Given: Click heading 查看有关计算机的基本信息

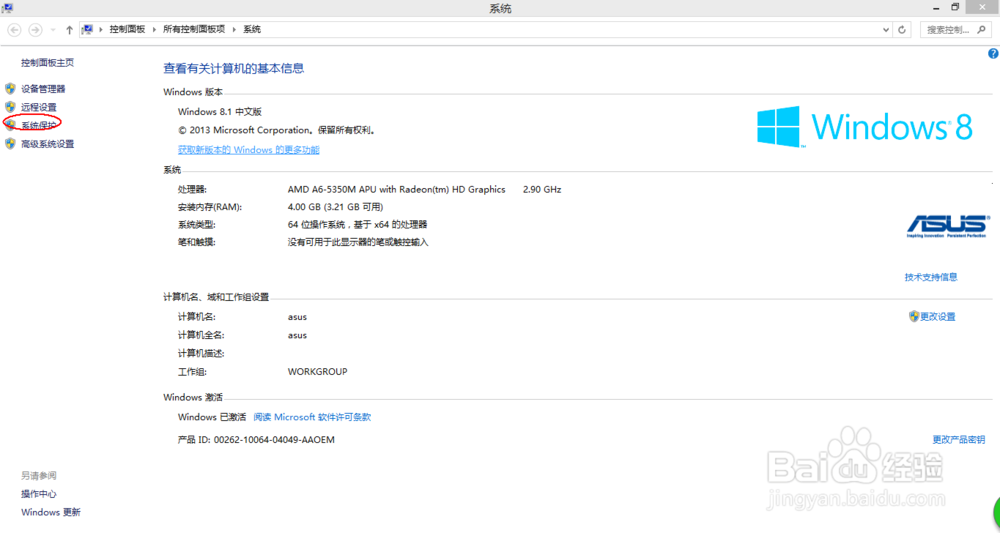Looking at the screenshot, I should (x=234, y=68).
